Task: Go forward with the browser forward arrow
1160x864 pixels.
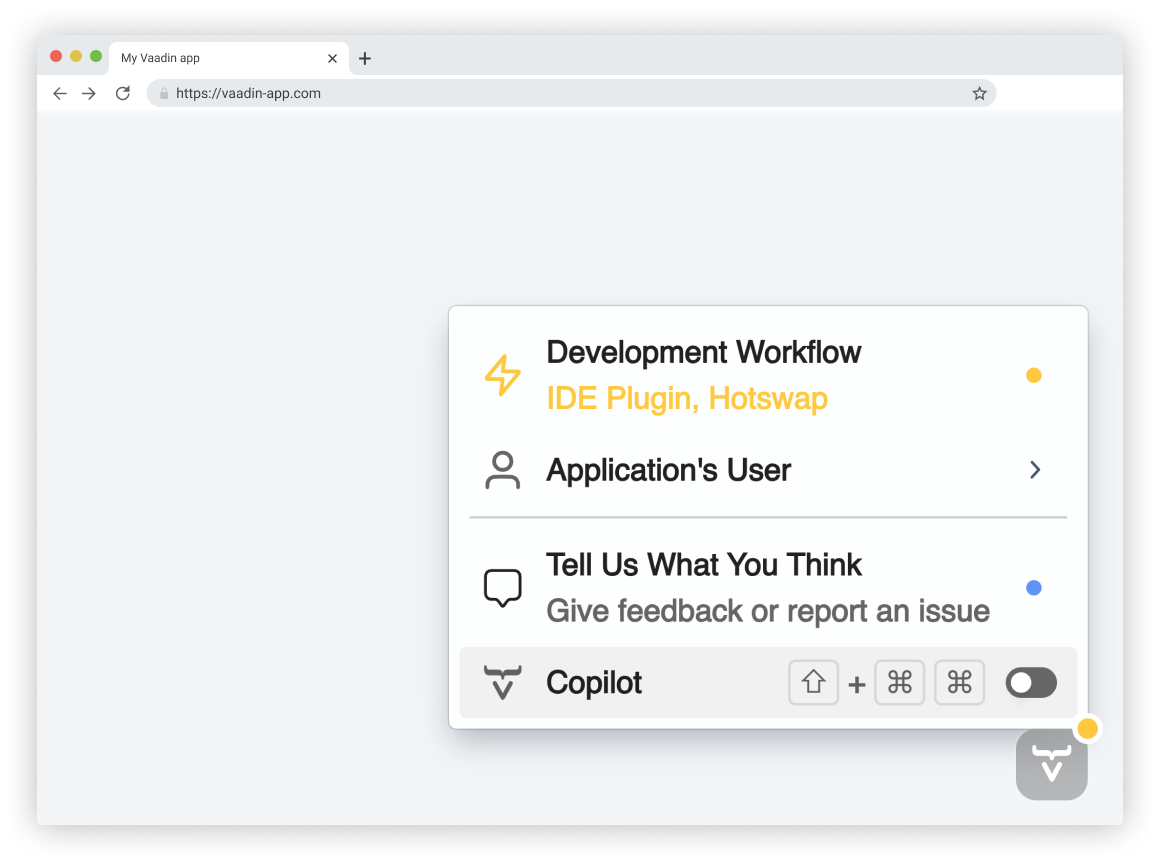Action: (x=89, y=93)
